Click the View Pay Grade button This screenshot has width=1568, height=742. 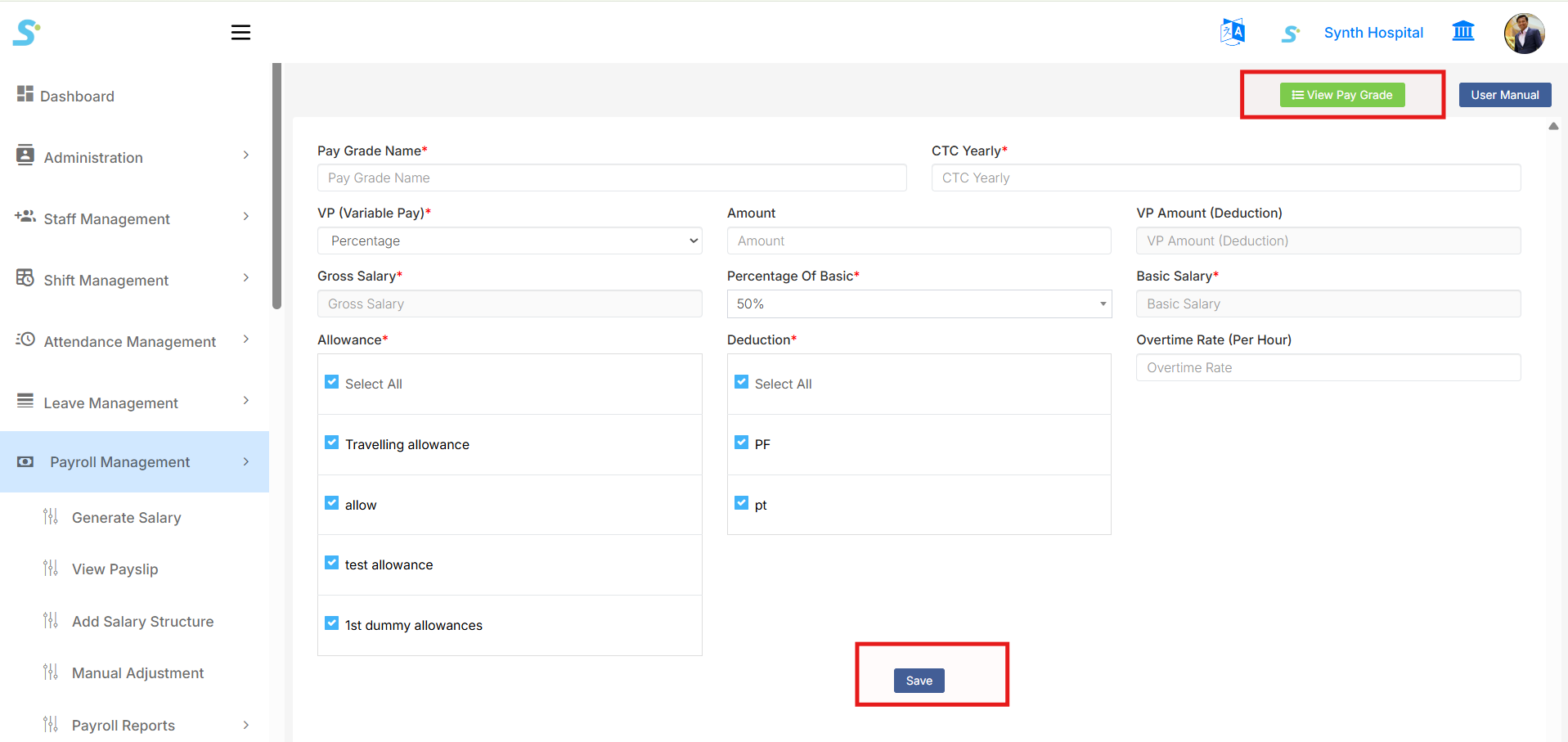pos(1342,95)
